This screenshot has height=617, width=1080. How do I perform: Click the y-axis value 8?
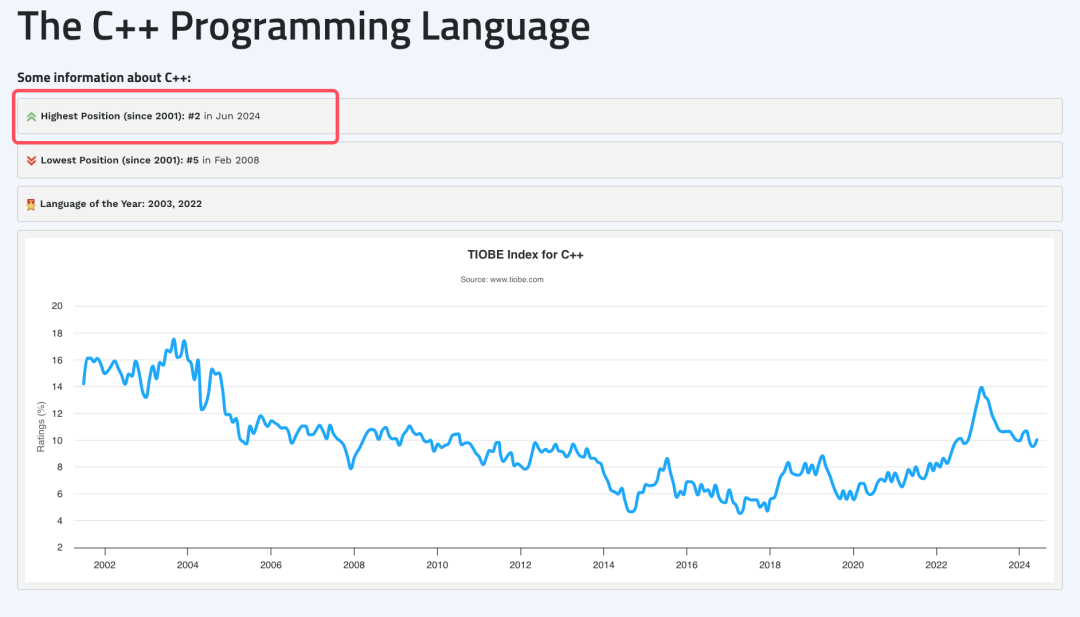coord(59,467)
